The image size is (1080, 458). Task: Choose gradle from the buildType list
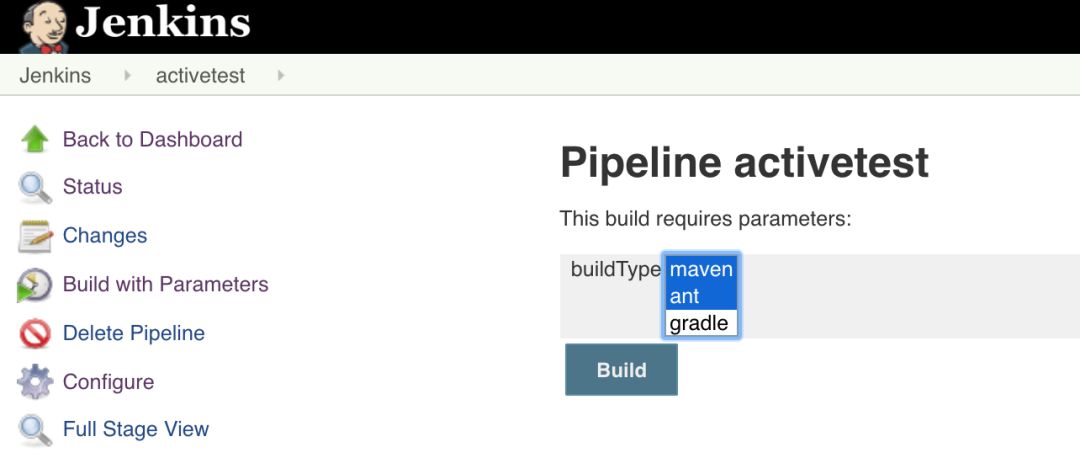coord(701,323)
